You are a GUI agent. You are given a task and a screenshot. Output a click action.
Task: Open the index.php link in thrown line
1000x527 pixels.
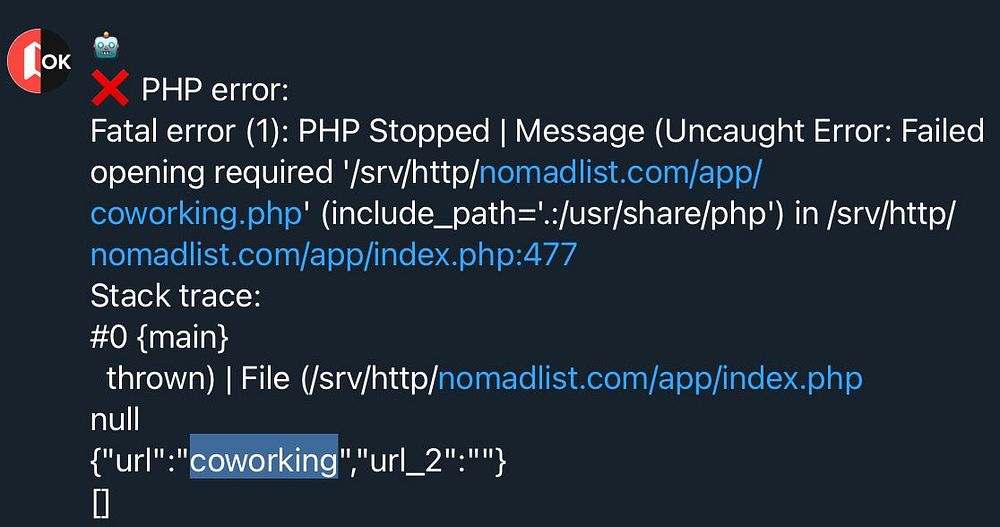(650, 378)
